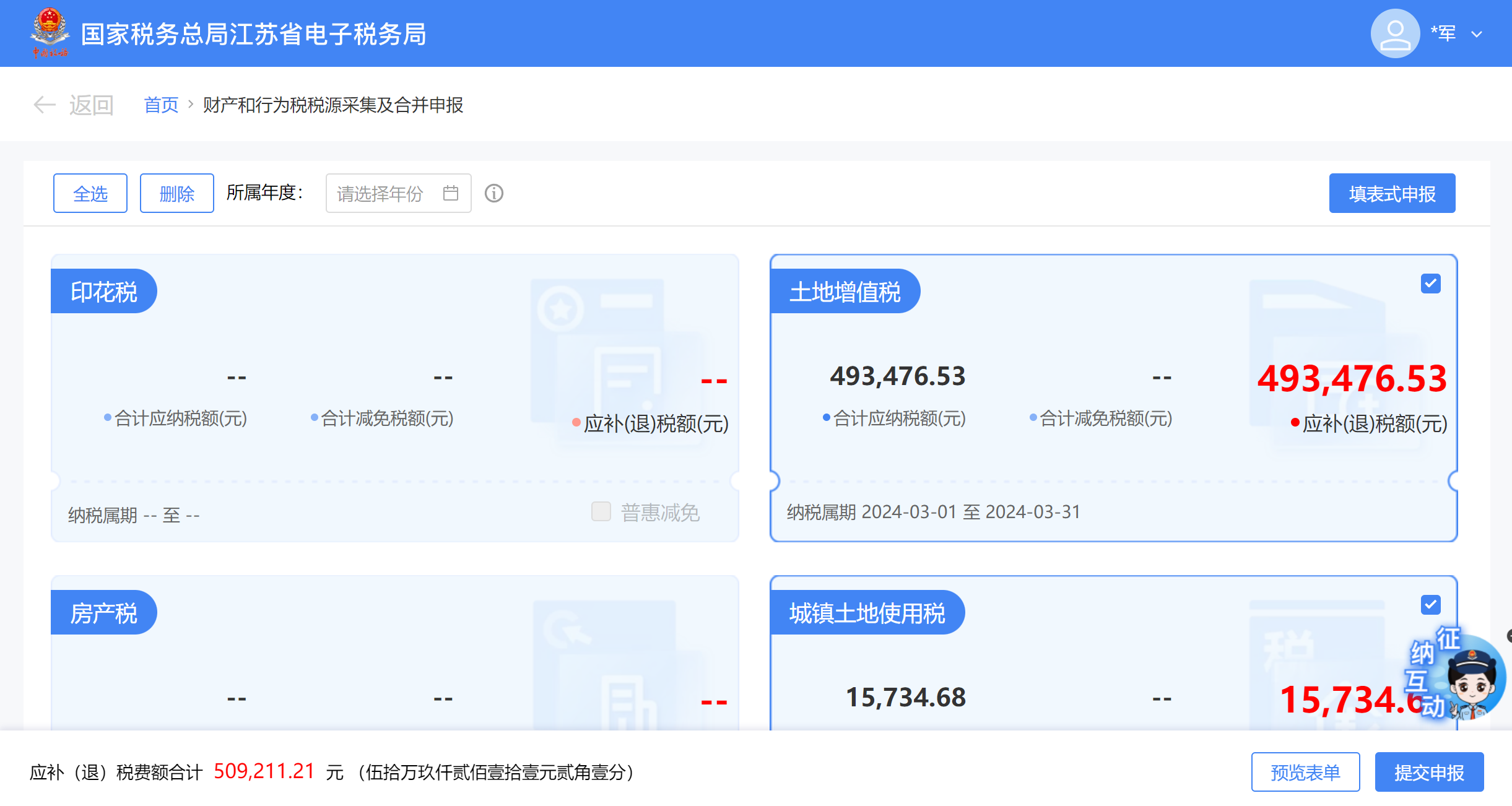
Task: Click the 预览表单 button
Action: 1305,772
